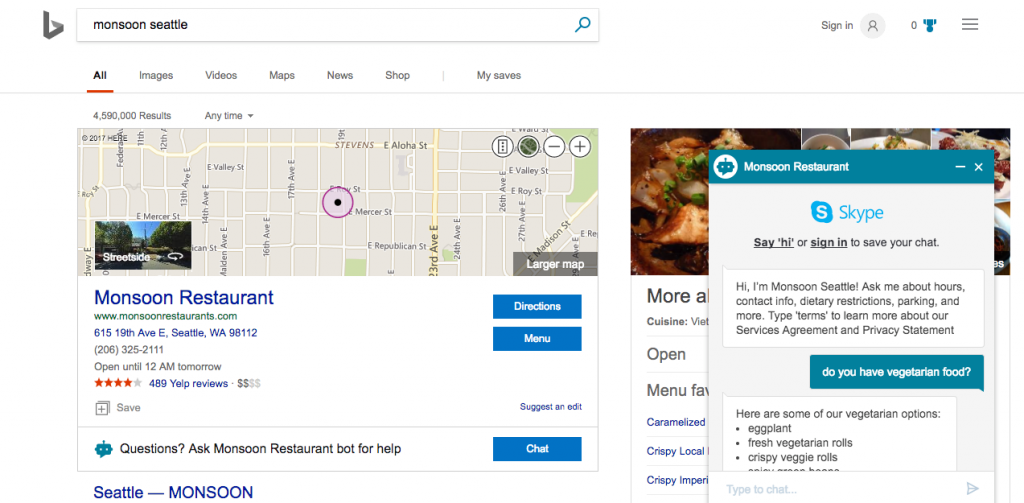Click the Bing logo
Image resolution: width=1024 pixels, height=503 pixels.
tap(53, 25)
